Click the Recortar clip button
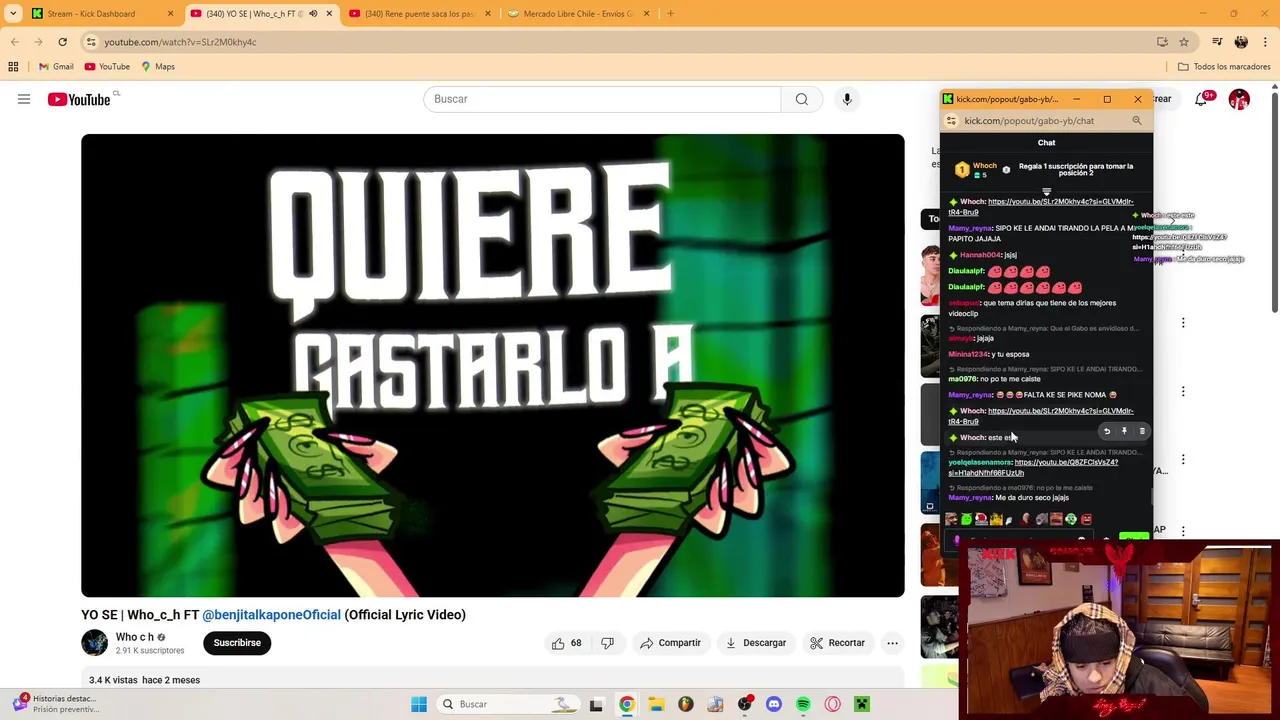Viewport: 1280px width, 720px height. pos(838,643)
